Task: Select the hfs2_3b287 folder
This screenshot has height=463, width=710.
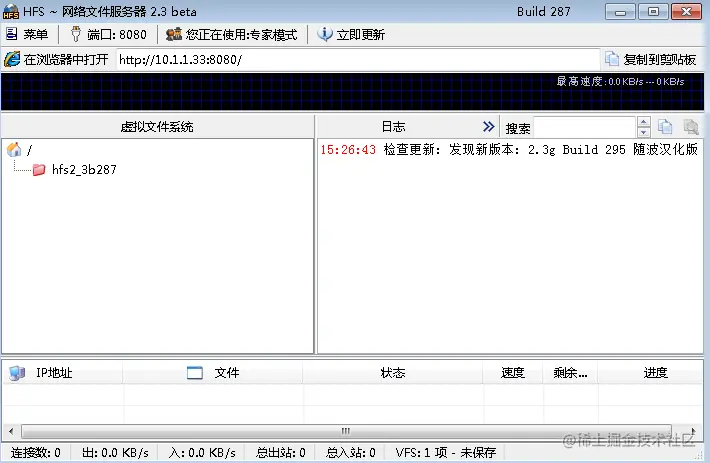Action: pos(75,169)
